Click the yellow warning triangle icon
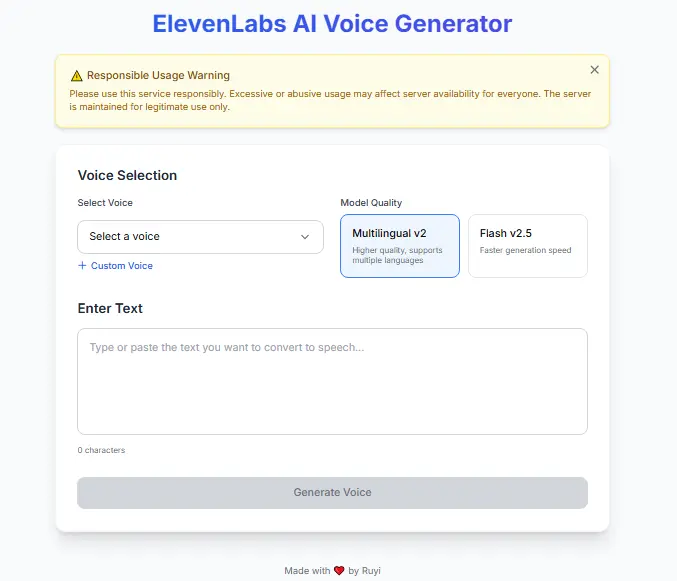Screen dimensions: 677x581 76,76
